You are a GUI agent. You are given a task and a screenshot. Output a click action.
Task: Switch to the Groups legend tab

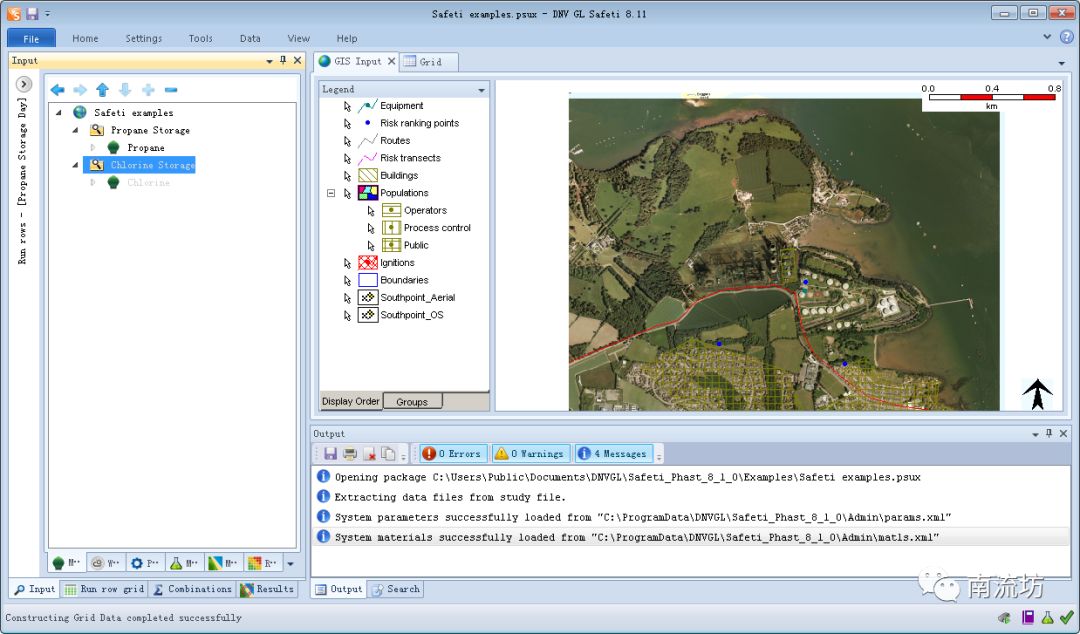(x=412, y=402)
